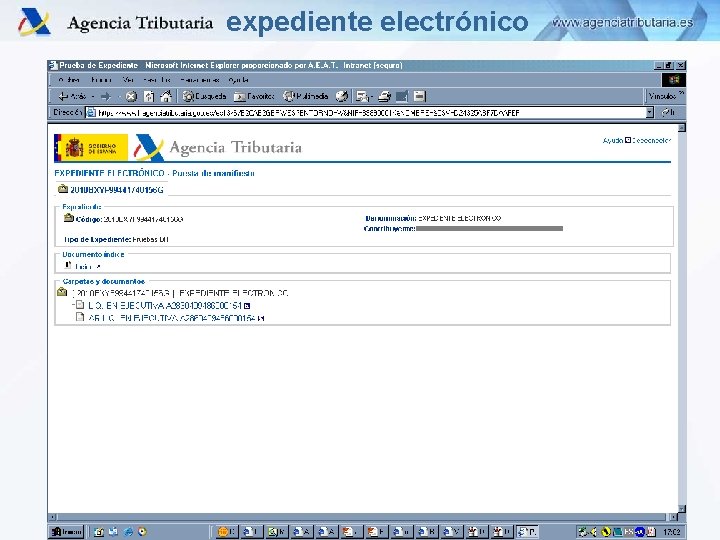The width and height of the screenshot is (720, 540).
Task: Click the yellow circle system tray icon
Action: [x=606, y=532]
